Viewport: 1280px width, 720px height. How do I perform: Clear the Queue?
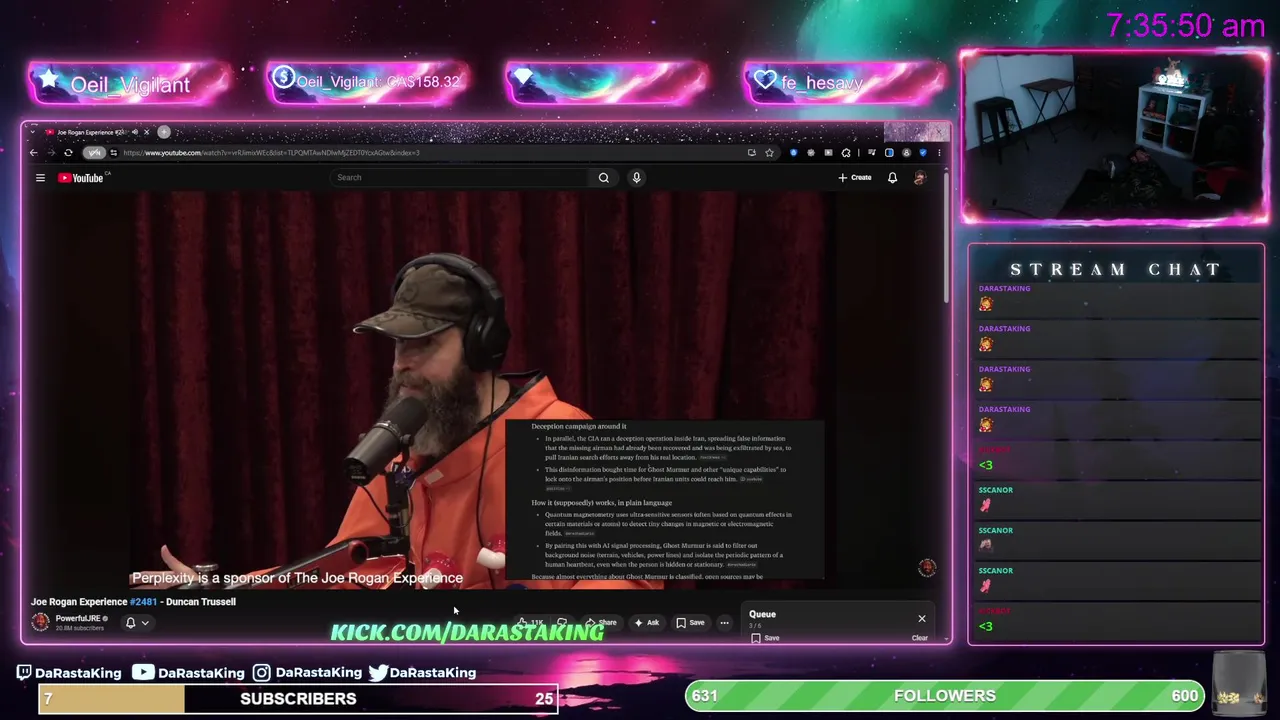coord(919,638)
